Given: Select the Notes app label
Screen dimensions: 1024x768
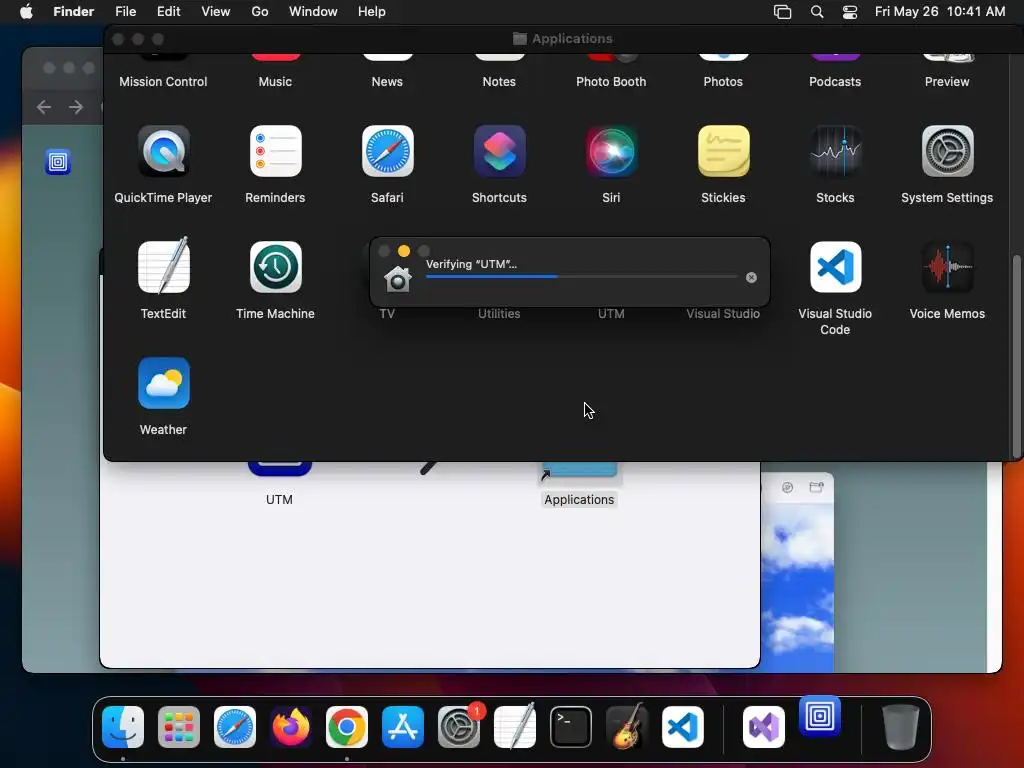Looking at the screenshot, I should tap(499, 82).
